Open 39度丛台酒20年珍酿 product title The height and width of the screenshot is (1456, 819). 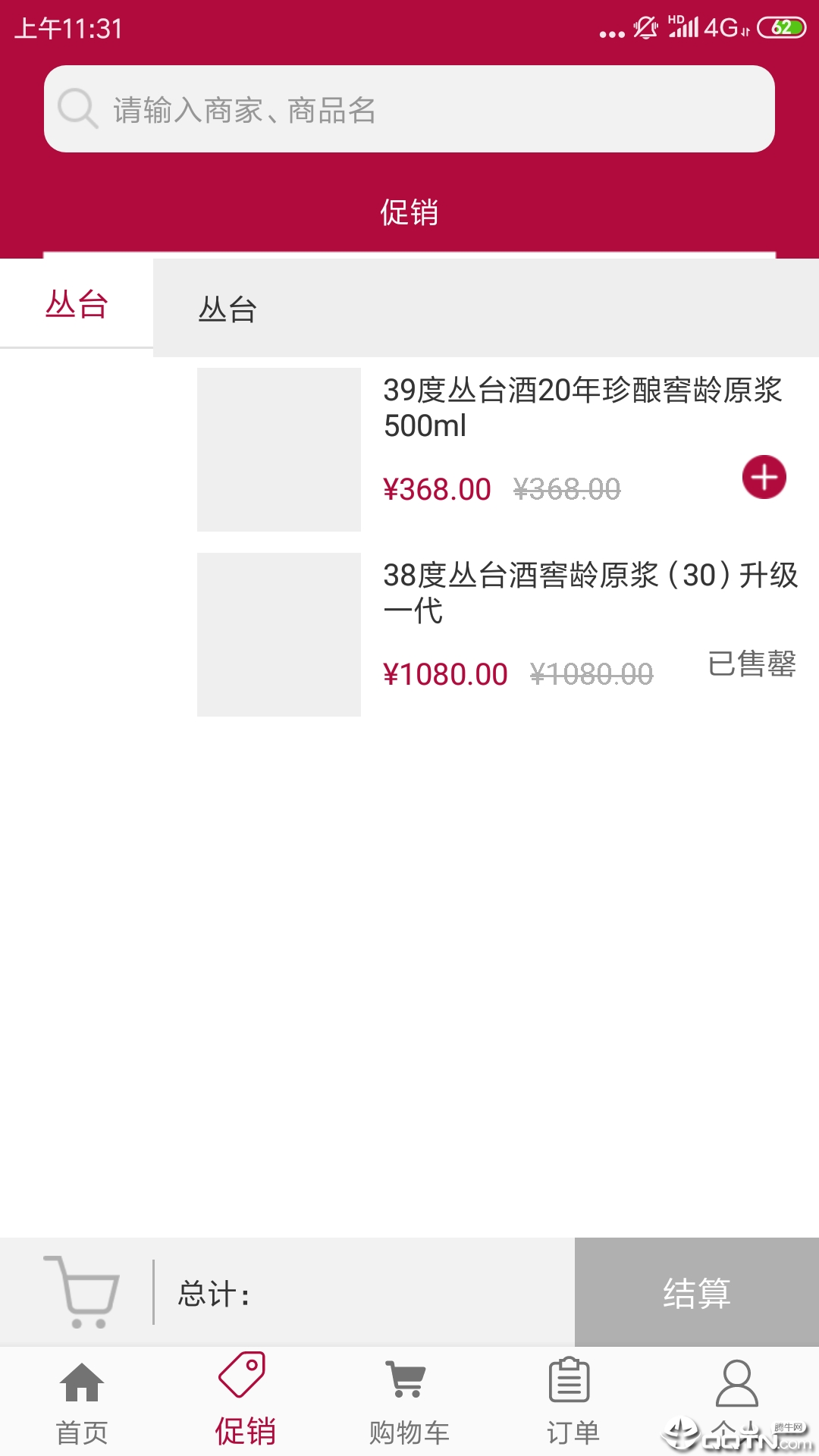pyautogui.click(x=582, y=408)
